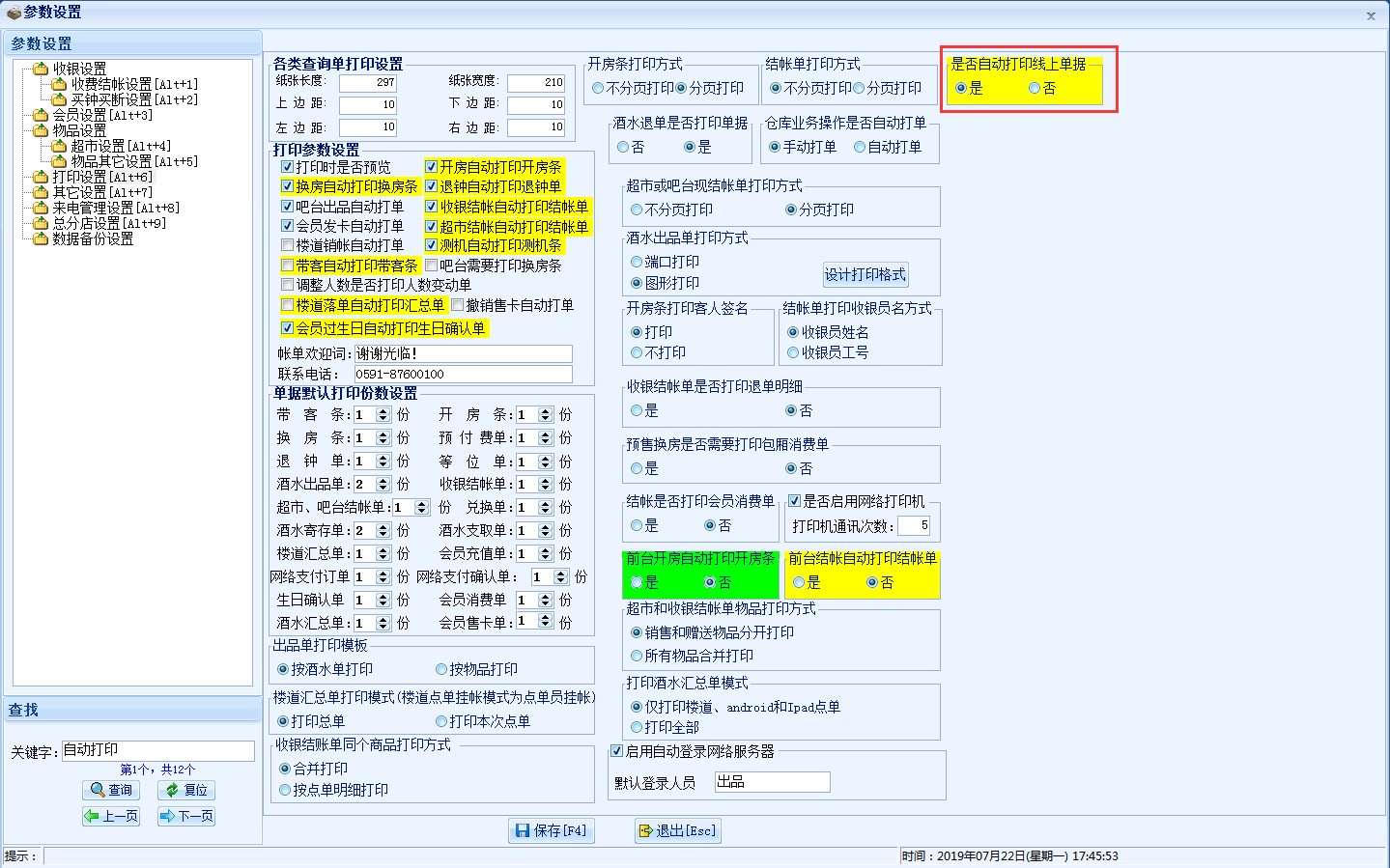1390x868 pixels.
Task: Click the 纸张长度 input field
Action: click(x=368, y=82)
